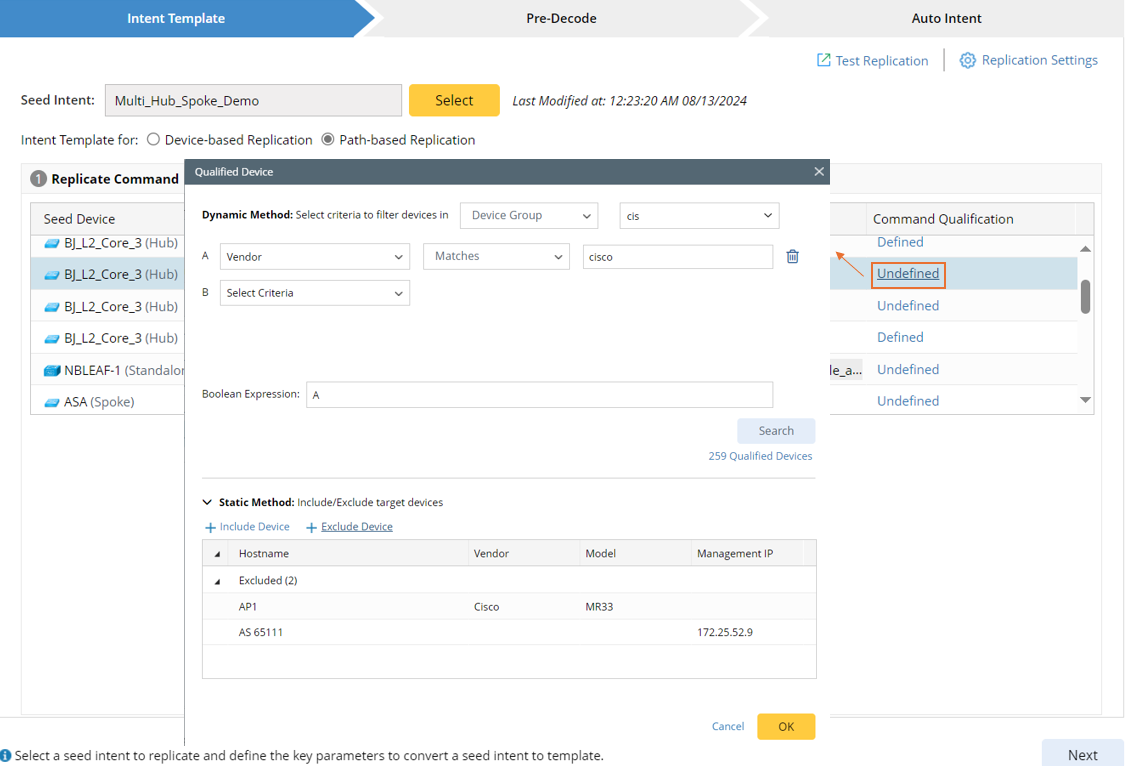Screen dimensions: 1127x766
Task: Delete criteria row A with trash icon
Action: click(x=793, y=257)
